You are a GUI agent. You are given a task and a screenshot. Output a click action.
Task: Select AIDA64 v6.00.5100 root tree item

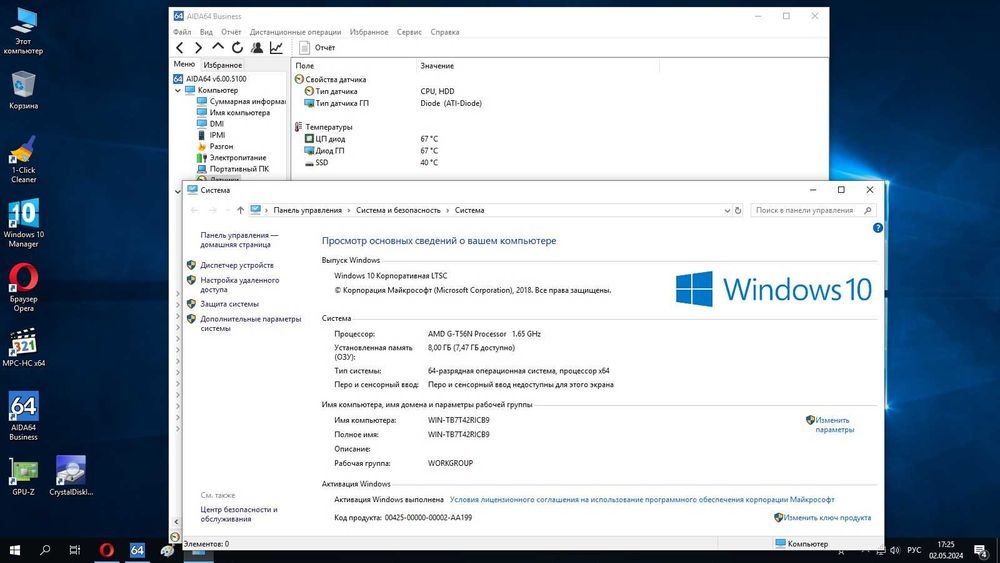point(210,79)
